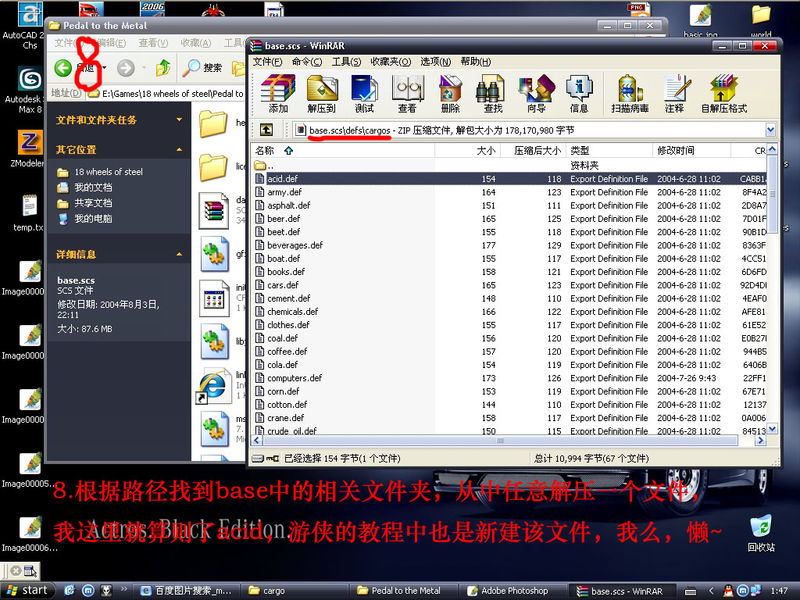This screenshot has height=600, width=800.
Task: Open the 收藏夹(O) menu in WinRAR
Action: [390, 62]
